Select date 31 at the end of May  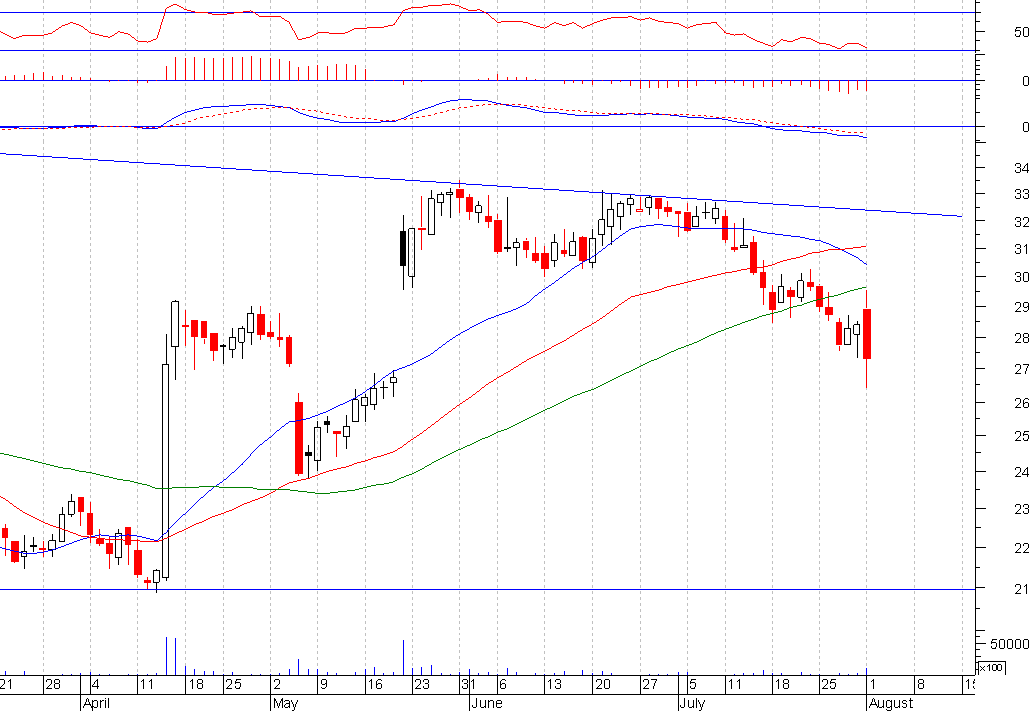(x=468, y=684)
